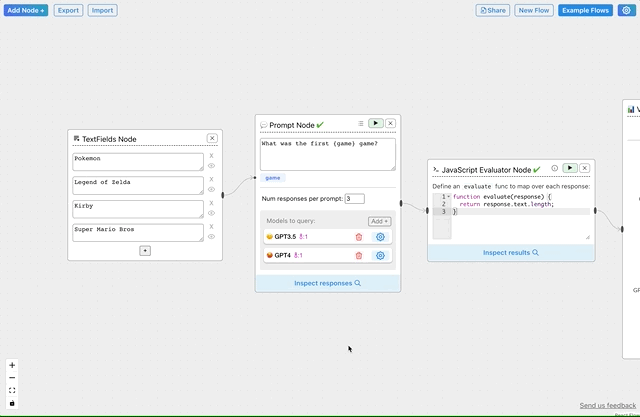The width and height of the screenshot is (640, 417).
Task: Click the Evaluator Node output handle
Action: [595, 211]
